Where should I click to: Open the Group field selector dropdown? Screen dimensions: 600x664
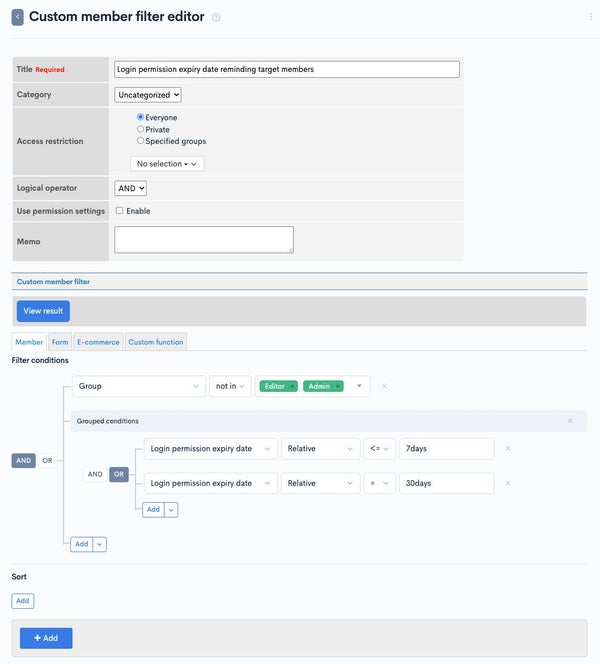coord(139,386)
